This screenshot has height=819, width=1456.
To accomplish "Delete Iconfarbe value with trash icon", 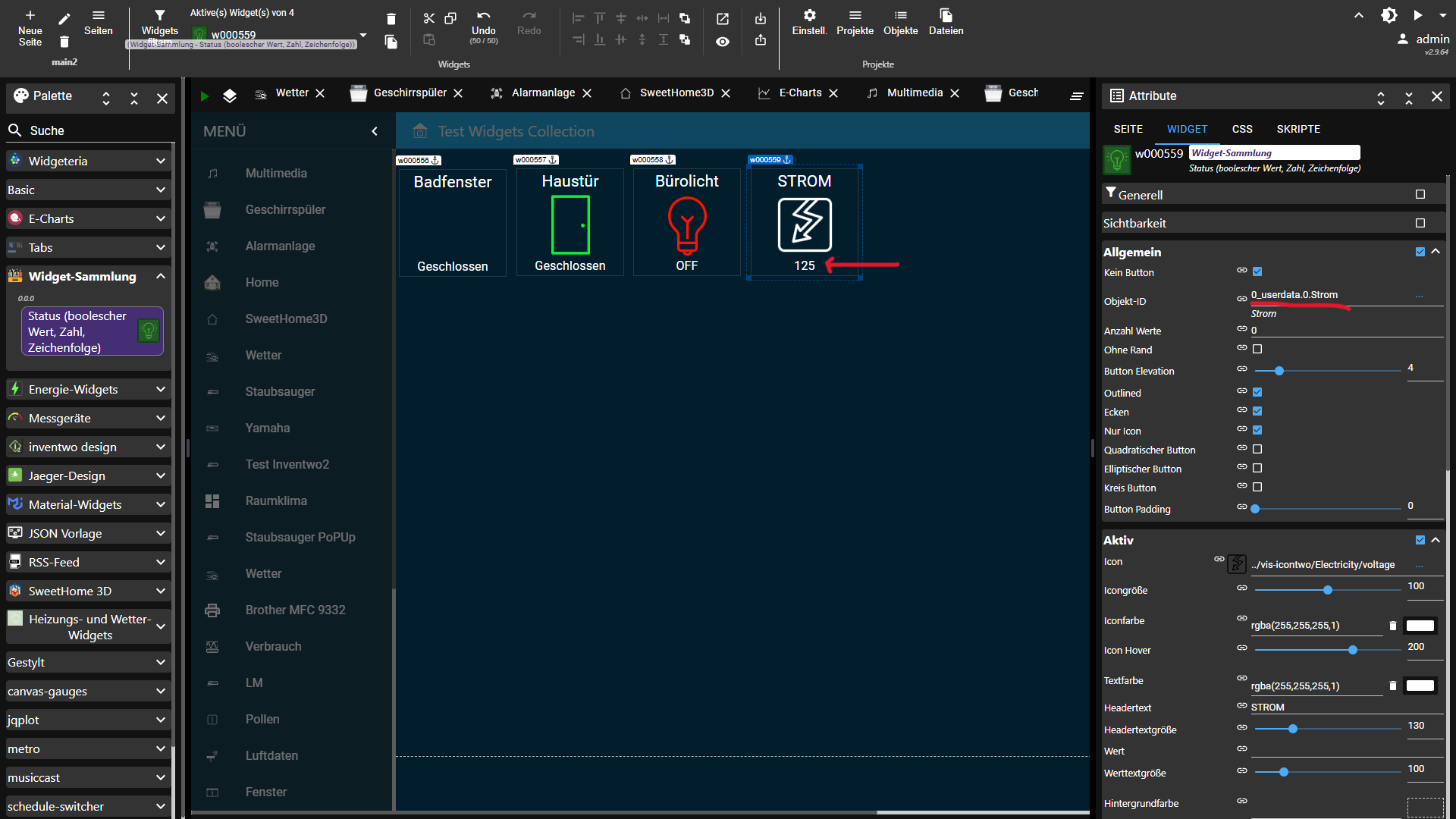I will [1392, 626].
